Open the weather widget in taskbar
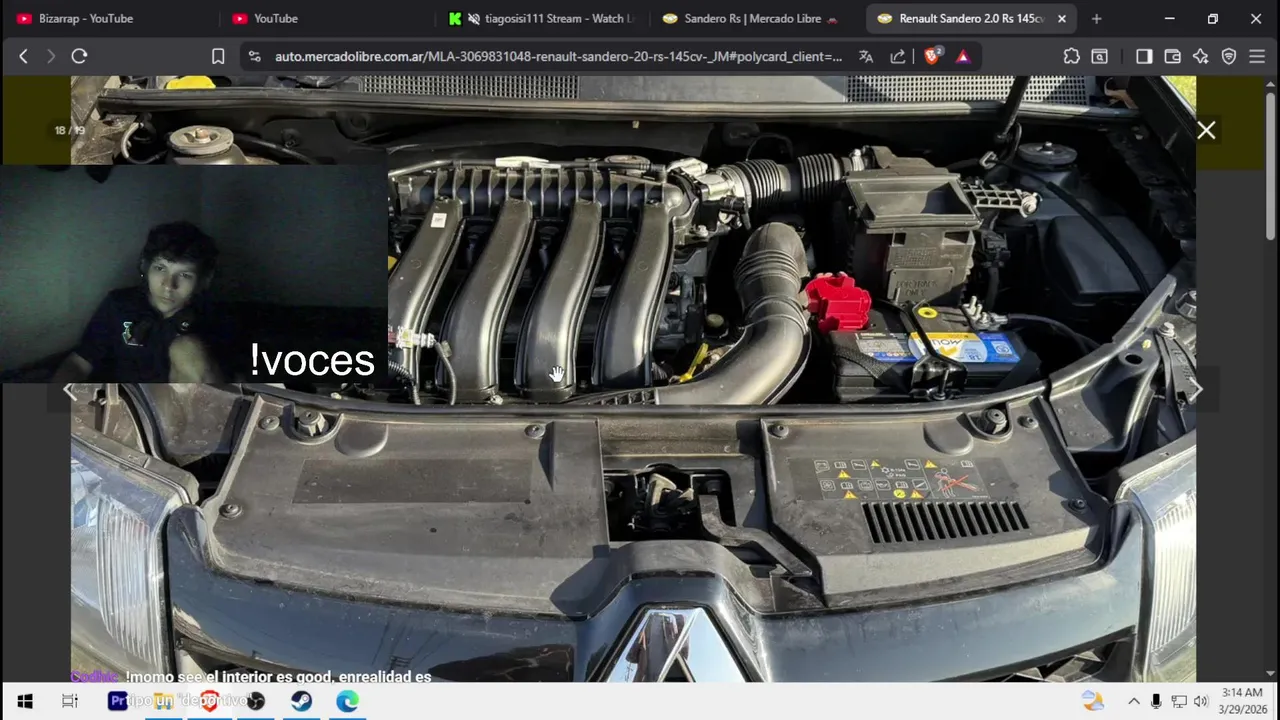 coord(1093,701)
